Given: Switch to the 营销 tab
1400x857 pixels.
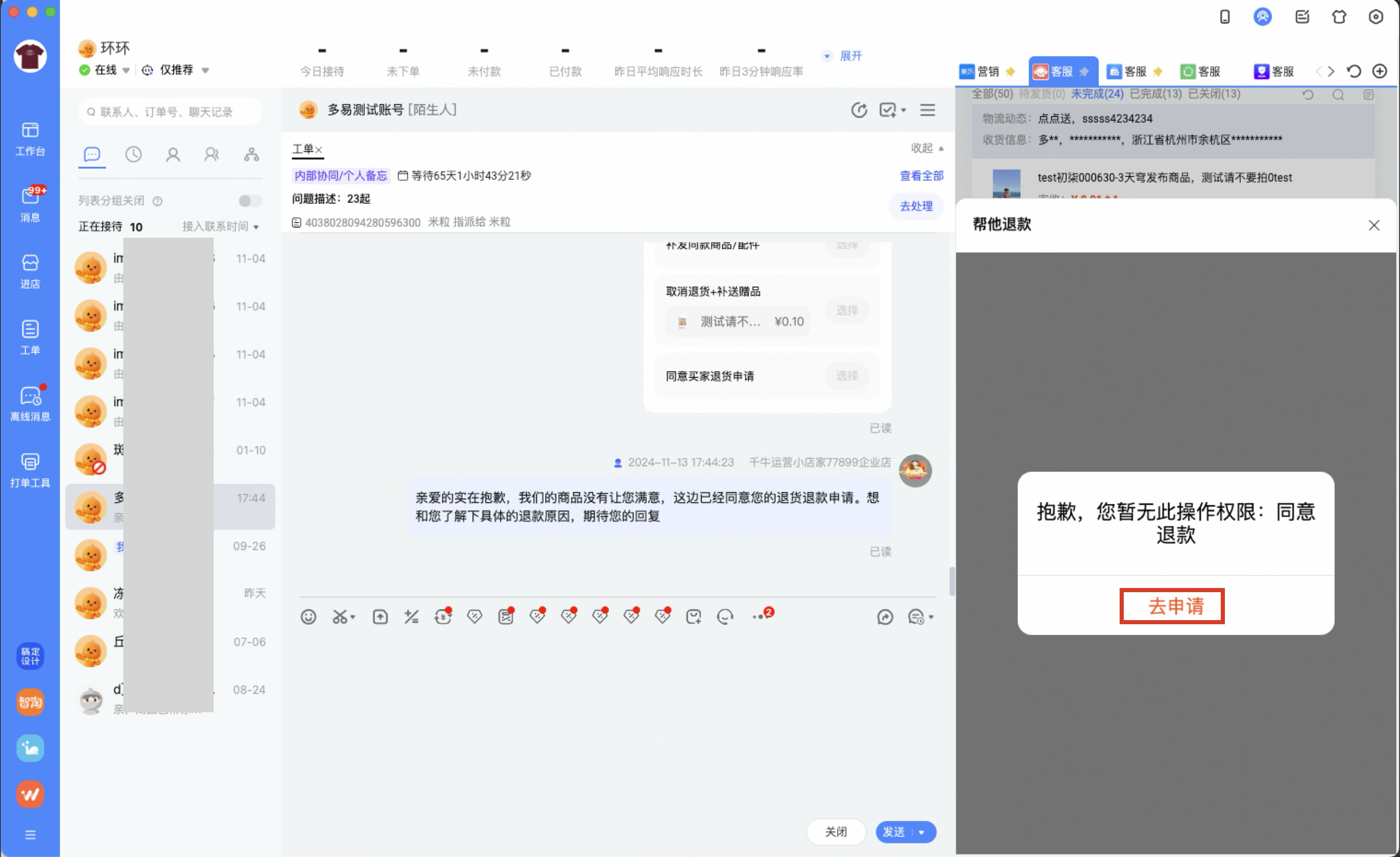Looking at the screenshot, I should (x=989, y=72).
